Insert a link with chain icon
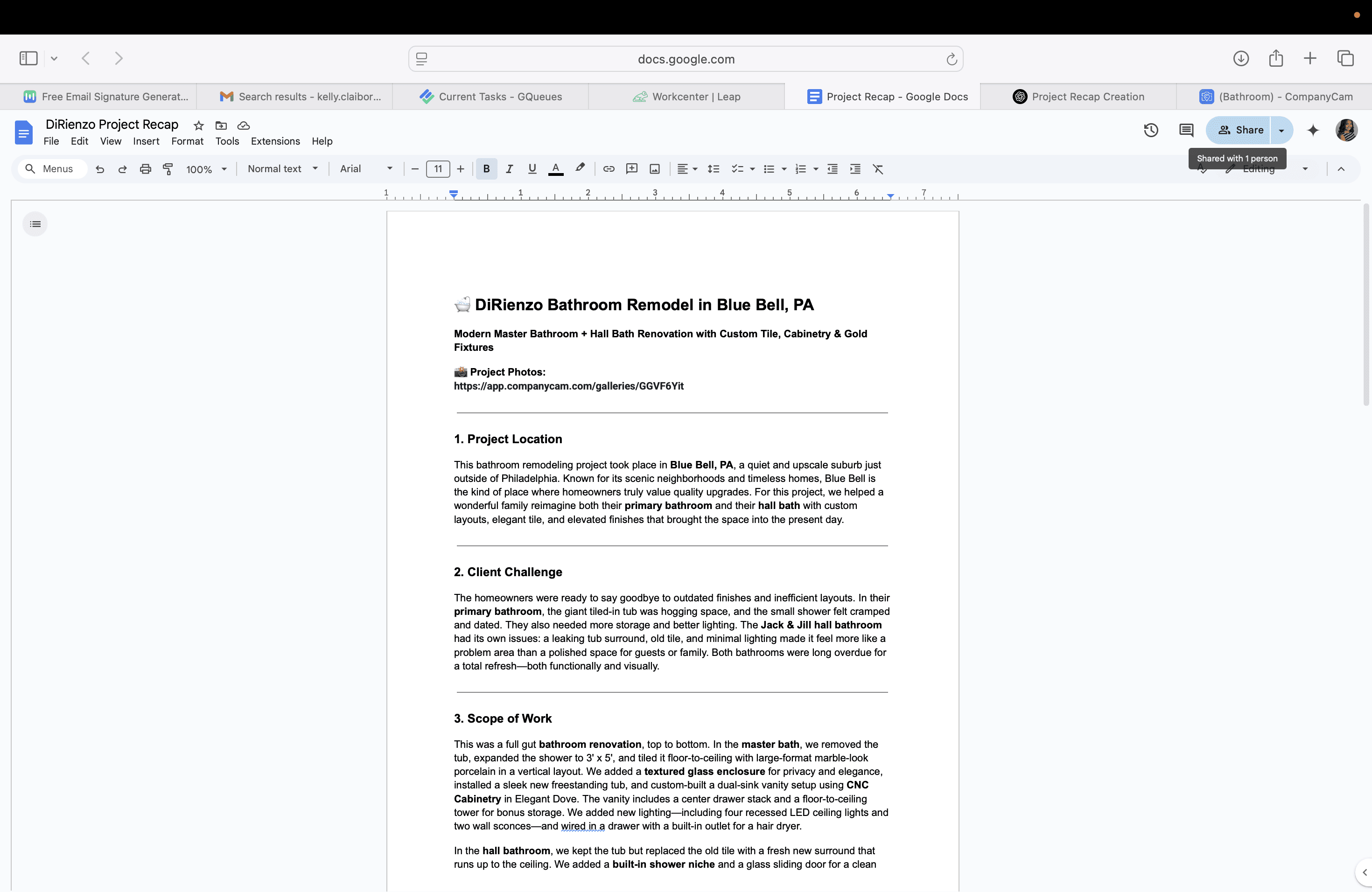Image resolution: width=1372 pixels, height=892 pixels. point(609,169)
